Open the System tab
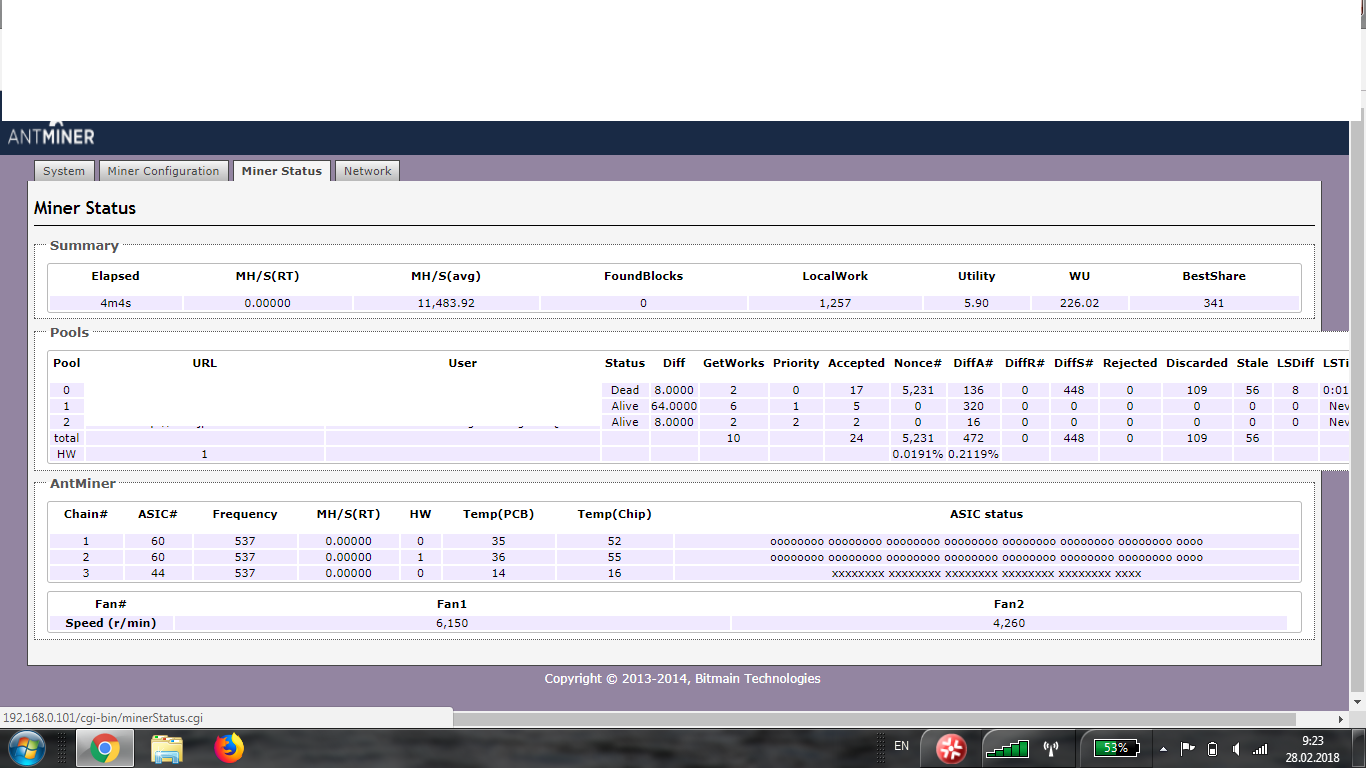 pyautogui.click(x=64, y=171)
